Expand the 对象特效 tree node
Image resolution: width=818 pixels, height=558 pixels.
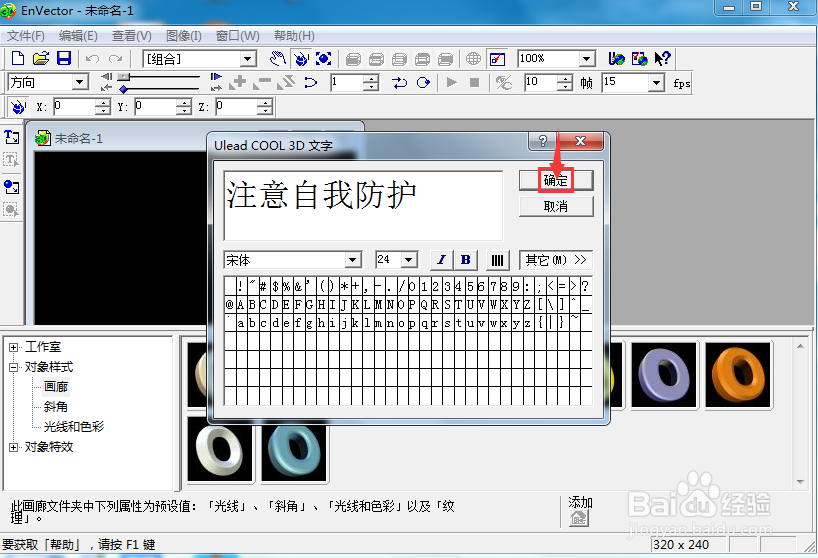click(13, 447)
